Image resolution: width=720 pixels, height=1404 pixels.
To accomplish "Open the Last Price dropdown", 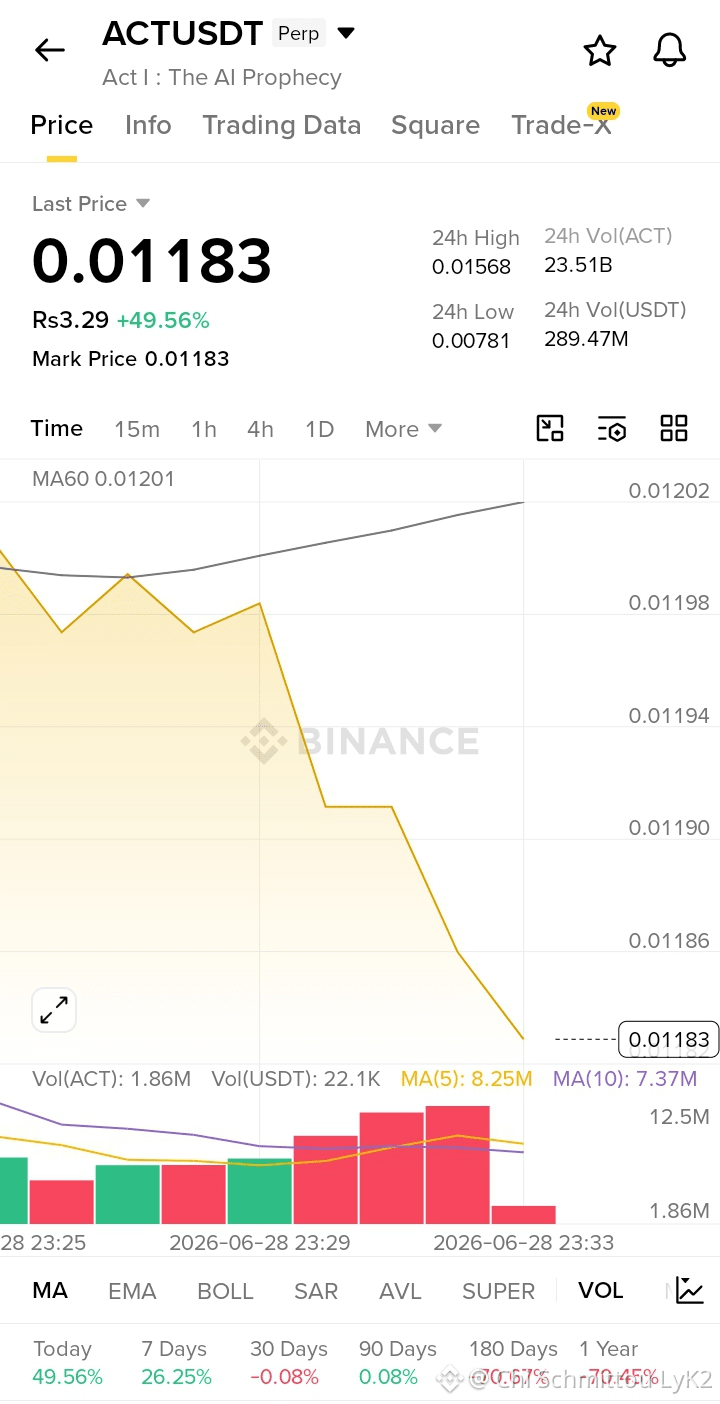I will coord(91,204).
